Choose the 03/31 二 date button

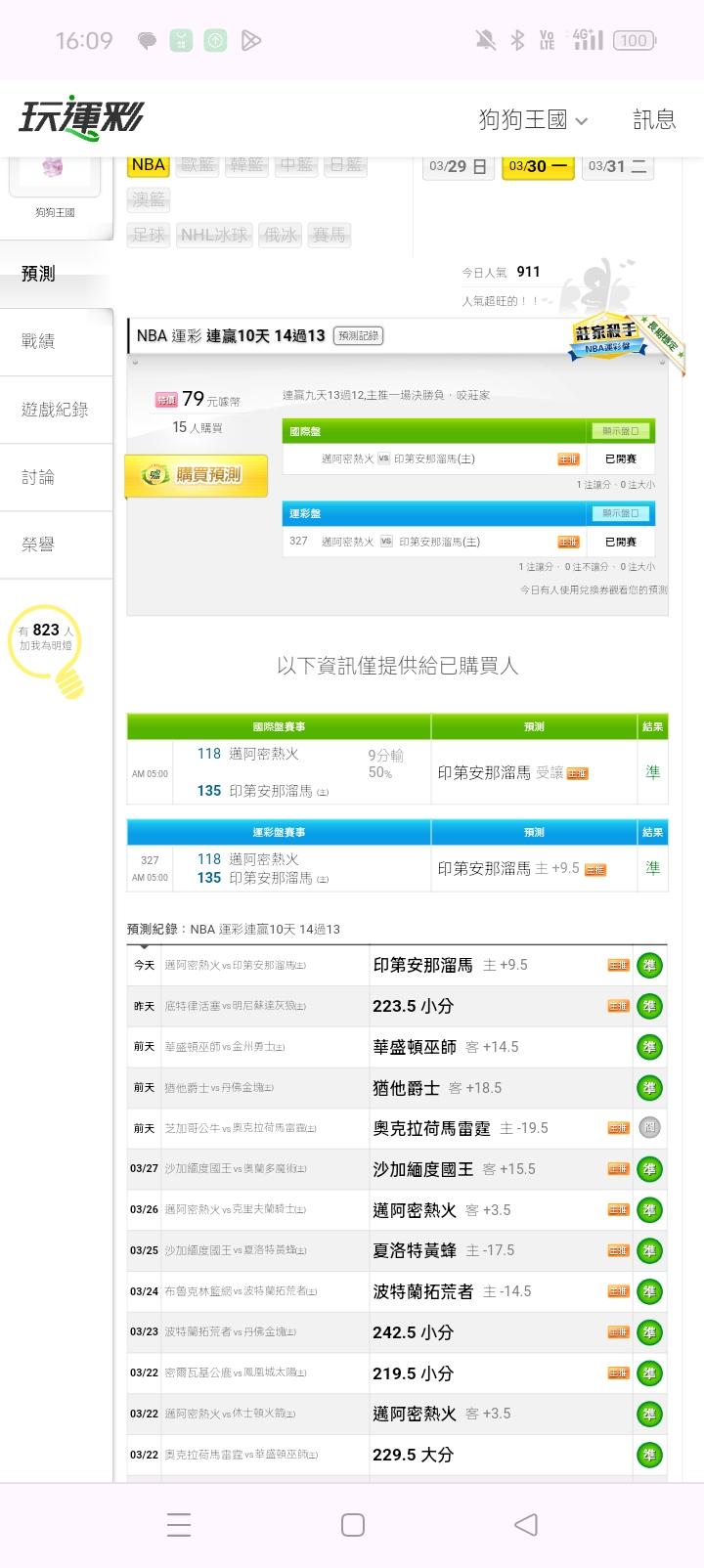(618, 166)
